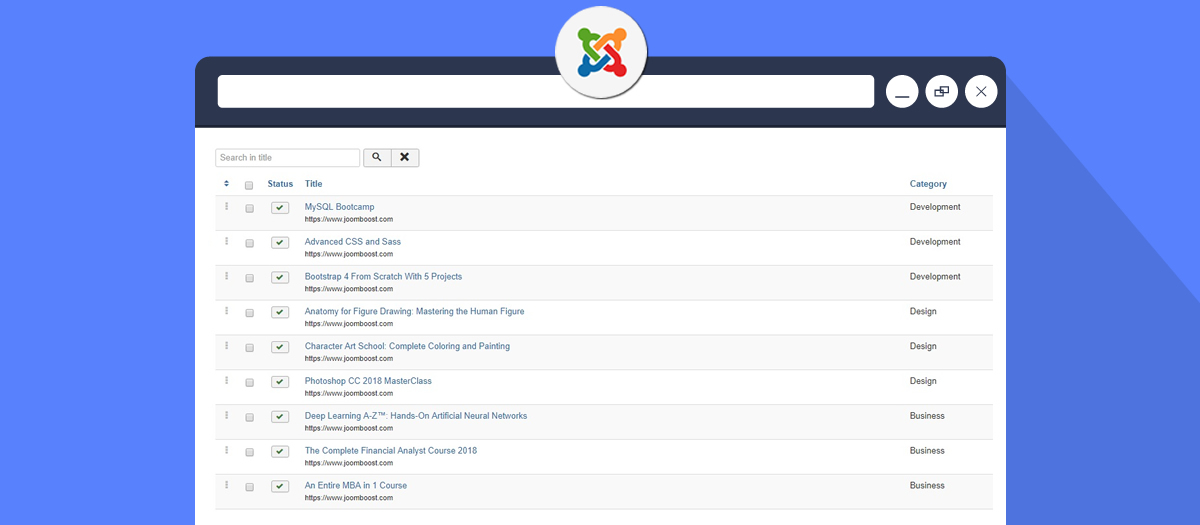Image resolution: width=1200 pixels, height=525 pixels.
Task: Tick checkbox for Advanced CSS and Sass
Action: [x=249, y=244]
